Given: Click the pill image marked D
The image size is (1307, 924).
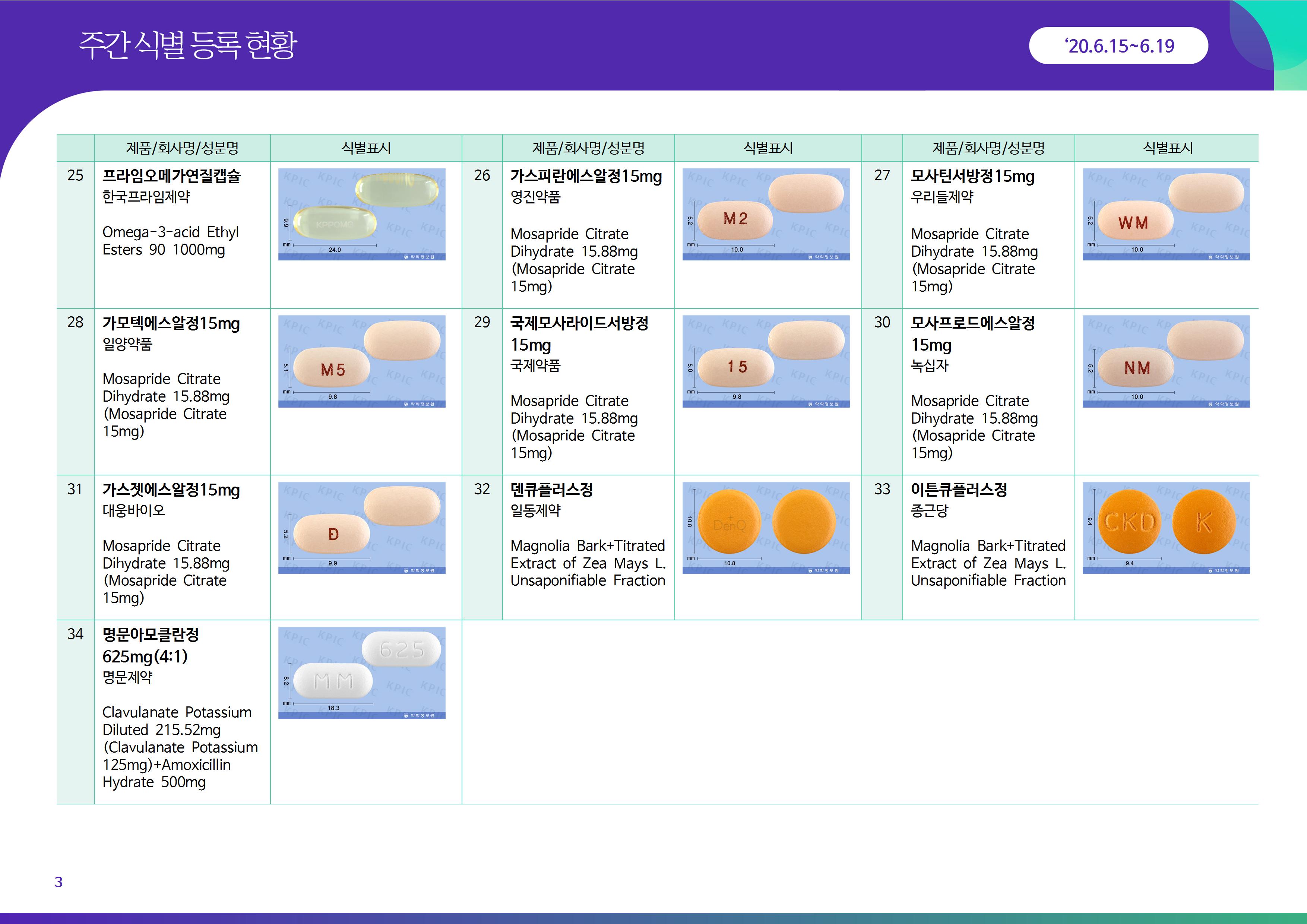Looking at the screenshot, I should point(361,528).
